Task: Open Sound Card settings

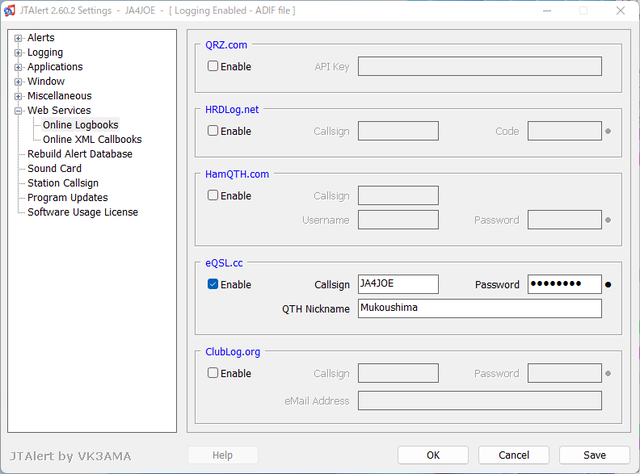Action: (54, 168)
